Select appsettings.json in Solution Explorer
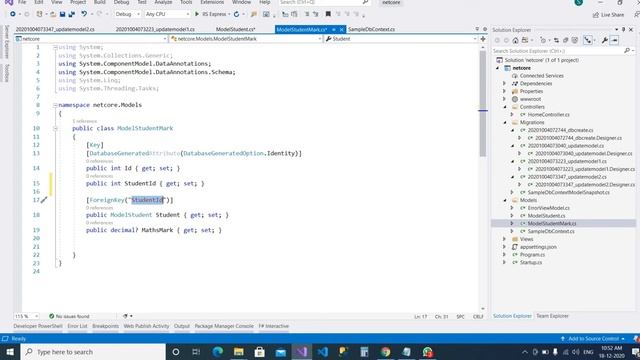This screenshot has width=640, height=360. 538,247
